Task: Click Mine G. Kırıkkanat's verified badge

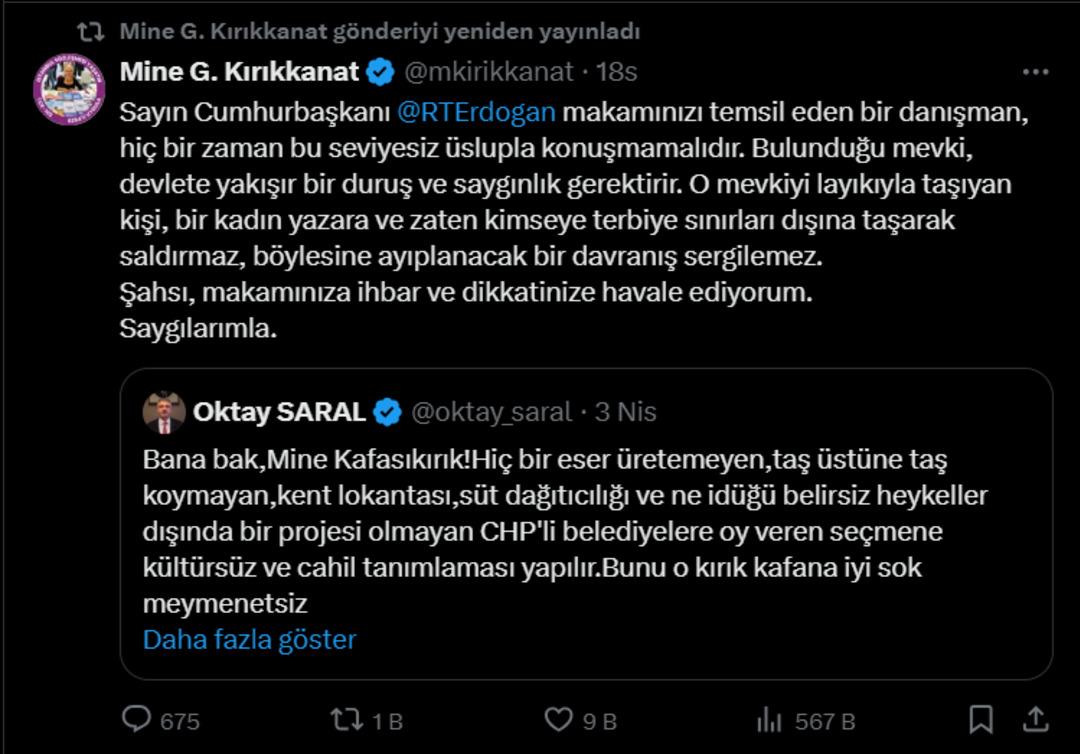Action: tap(380, 72)
